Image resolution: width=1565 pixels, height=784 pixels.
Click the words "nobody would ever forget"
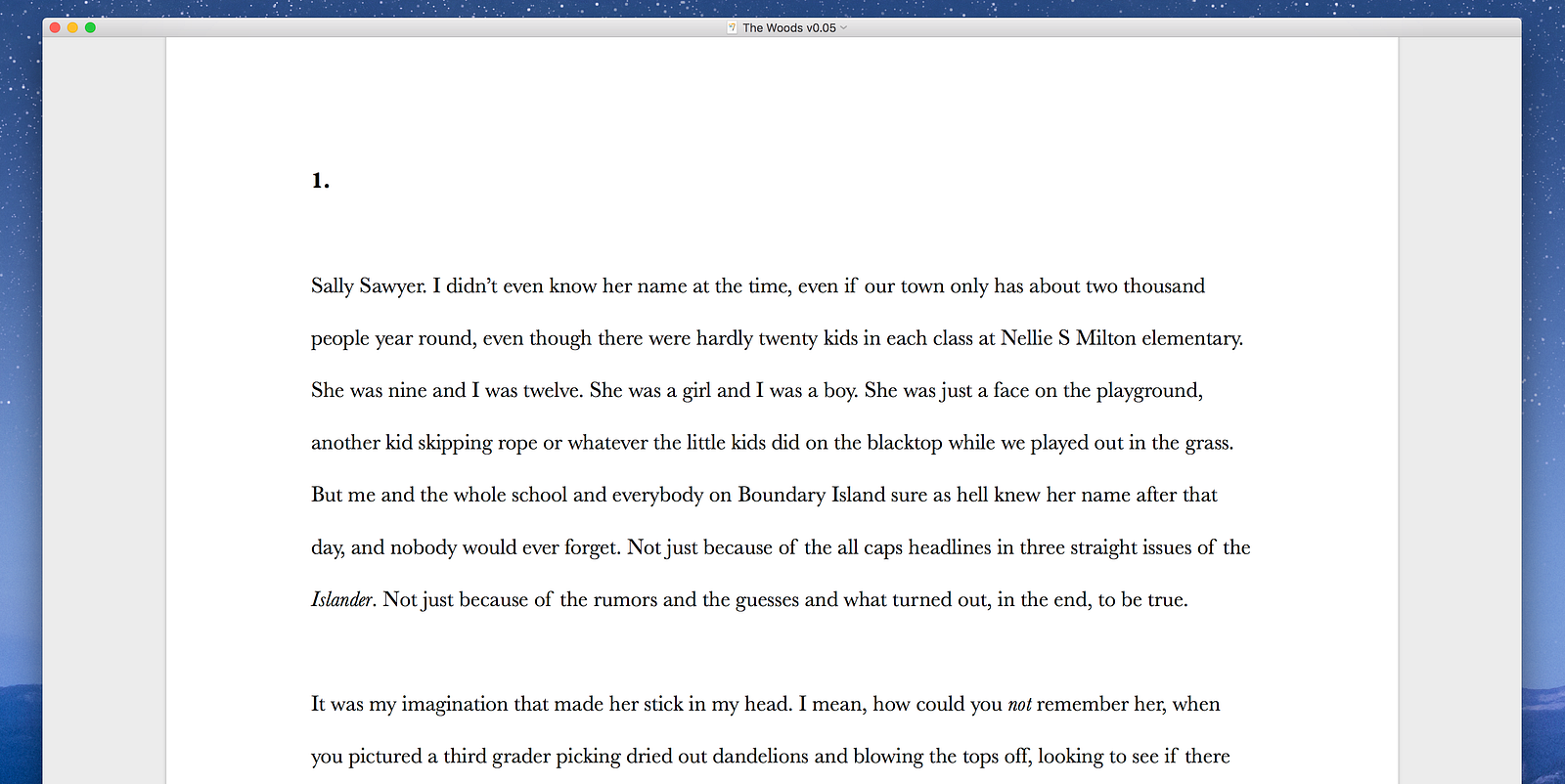pyautogui.click(x=503, y=547)
